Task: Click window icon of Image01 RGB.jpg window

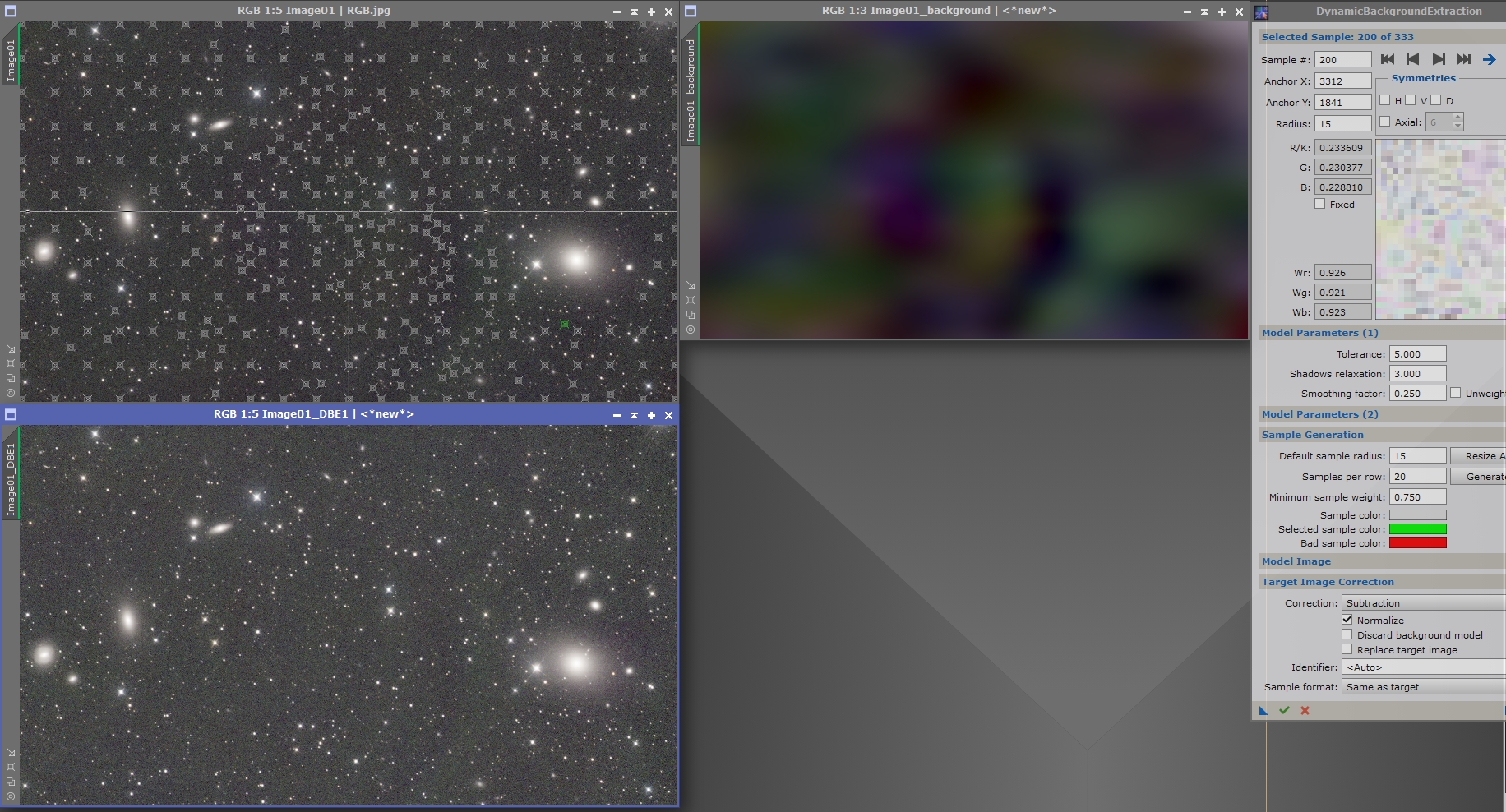Action: click(11, 12)
